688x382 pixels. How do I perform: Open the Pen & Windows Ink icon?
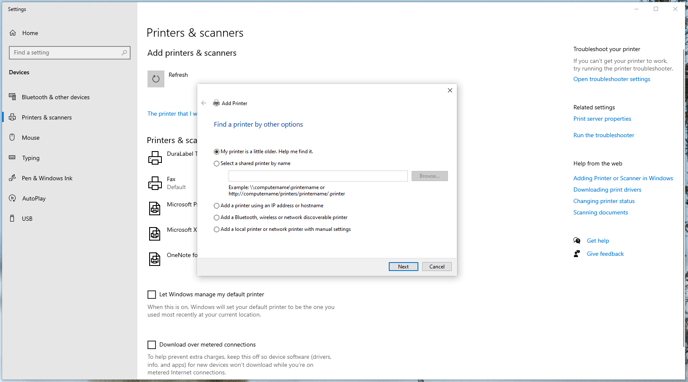[12, 178]
